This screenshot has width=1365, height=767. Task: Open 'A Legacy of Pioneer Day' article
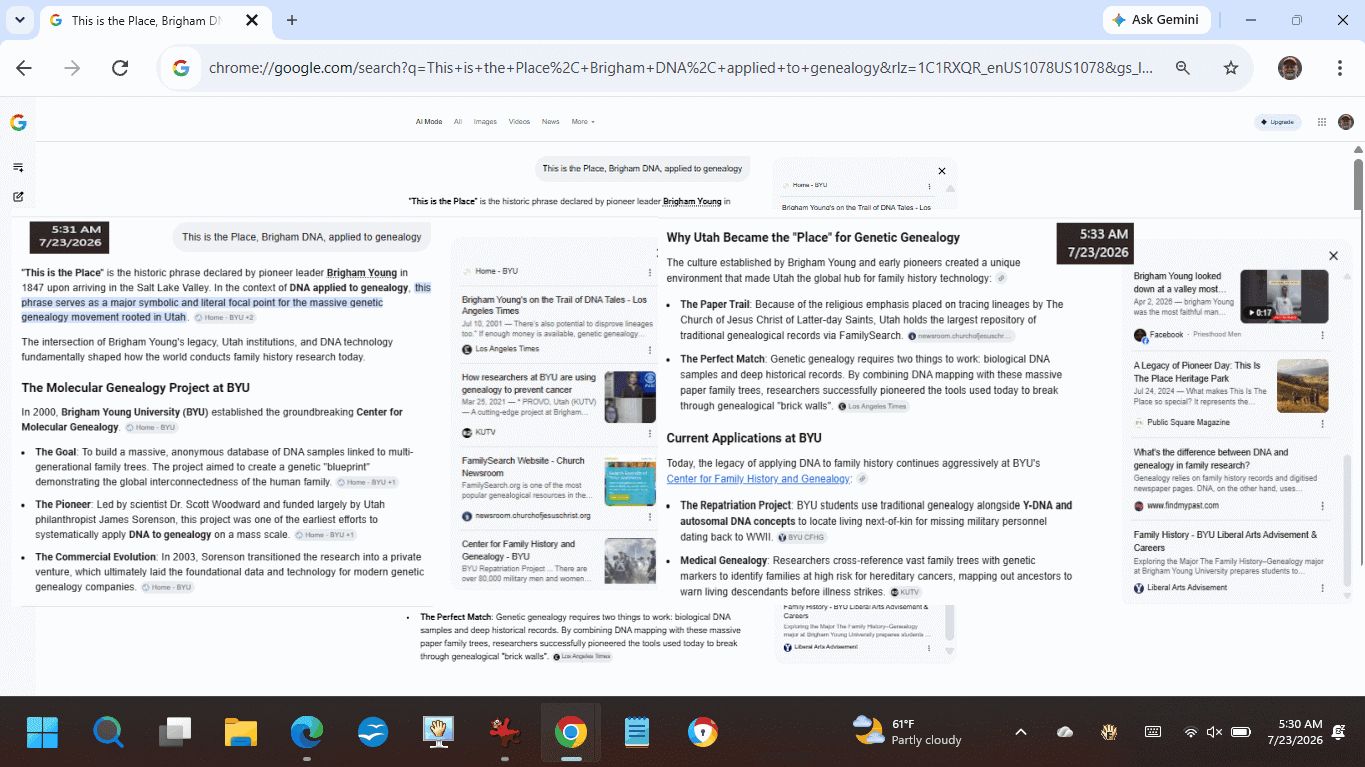[1197, 372]
